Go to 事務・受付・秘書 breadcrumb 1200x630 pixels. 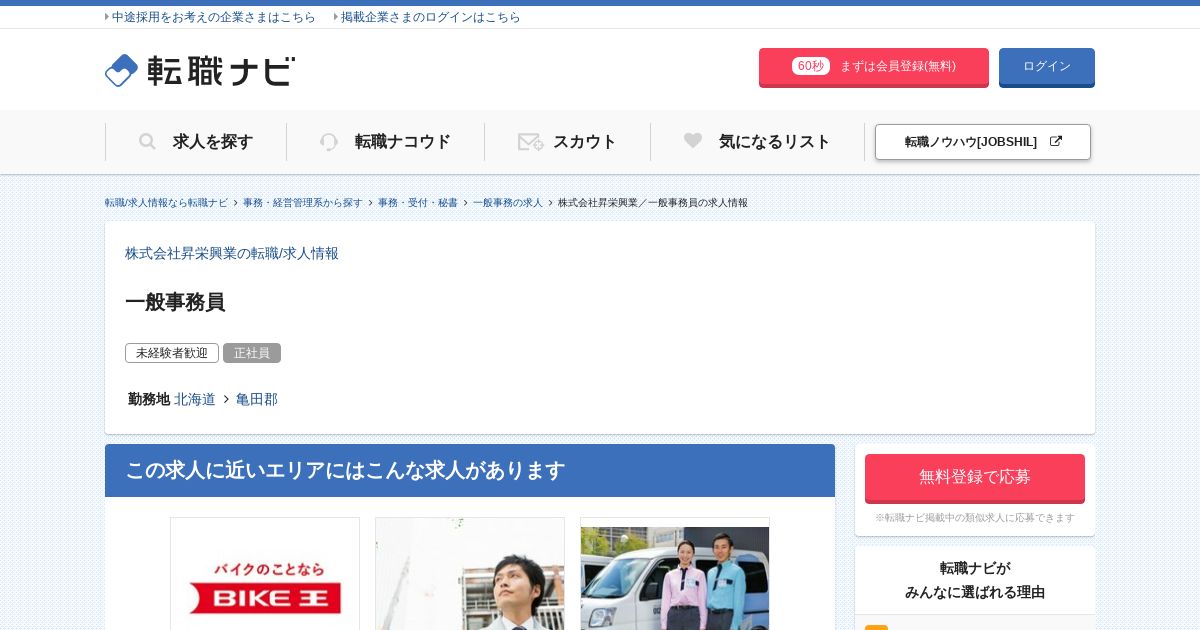coord(418,203)
